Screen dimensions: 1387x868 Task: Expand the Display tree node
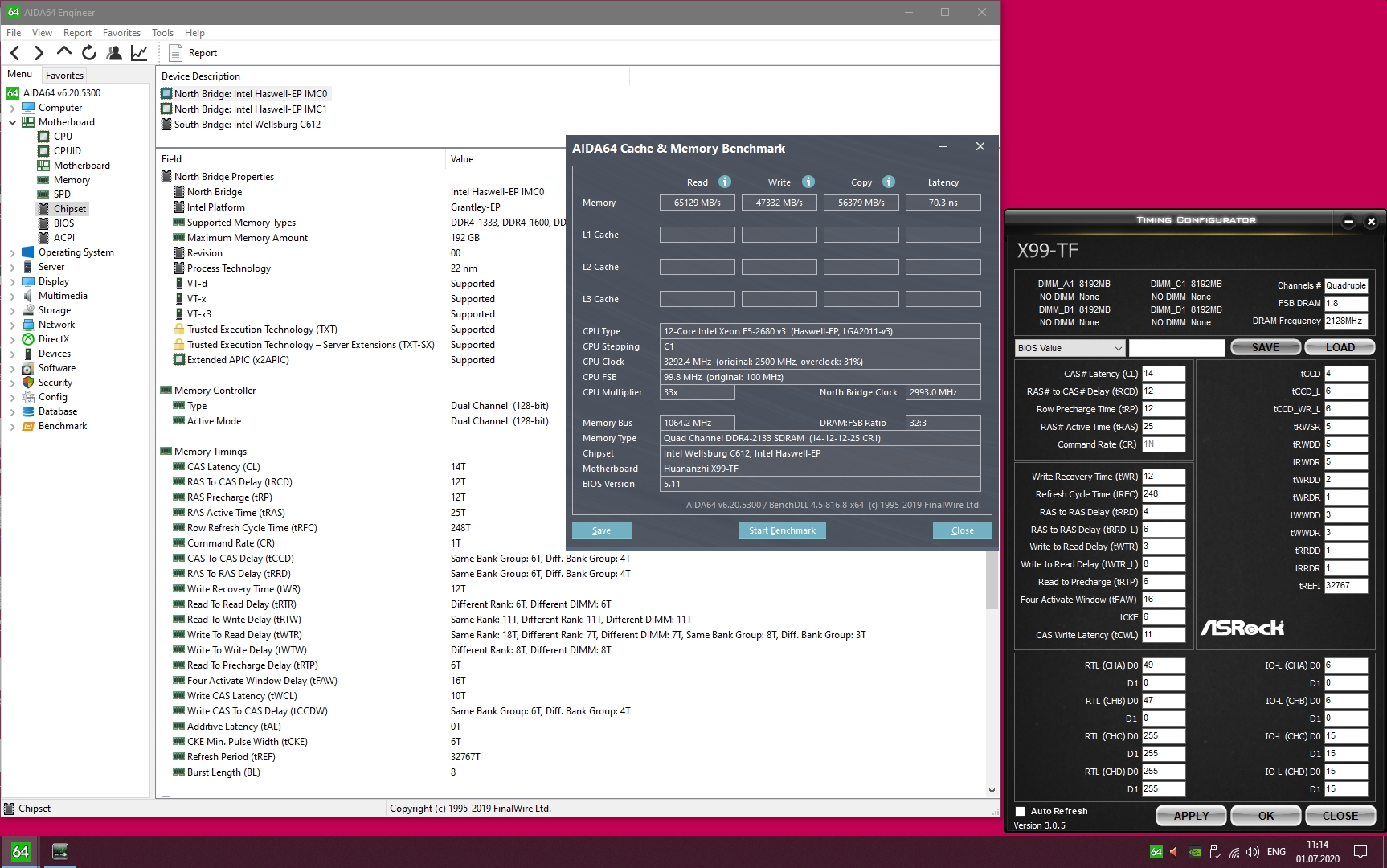[13, 281]
